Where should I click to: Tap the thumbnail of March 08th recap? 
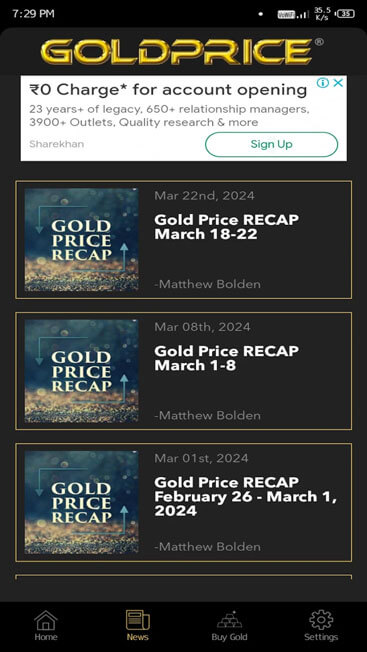81,371
